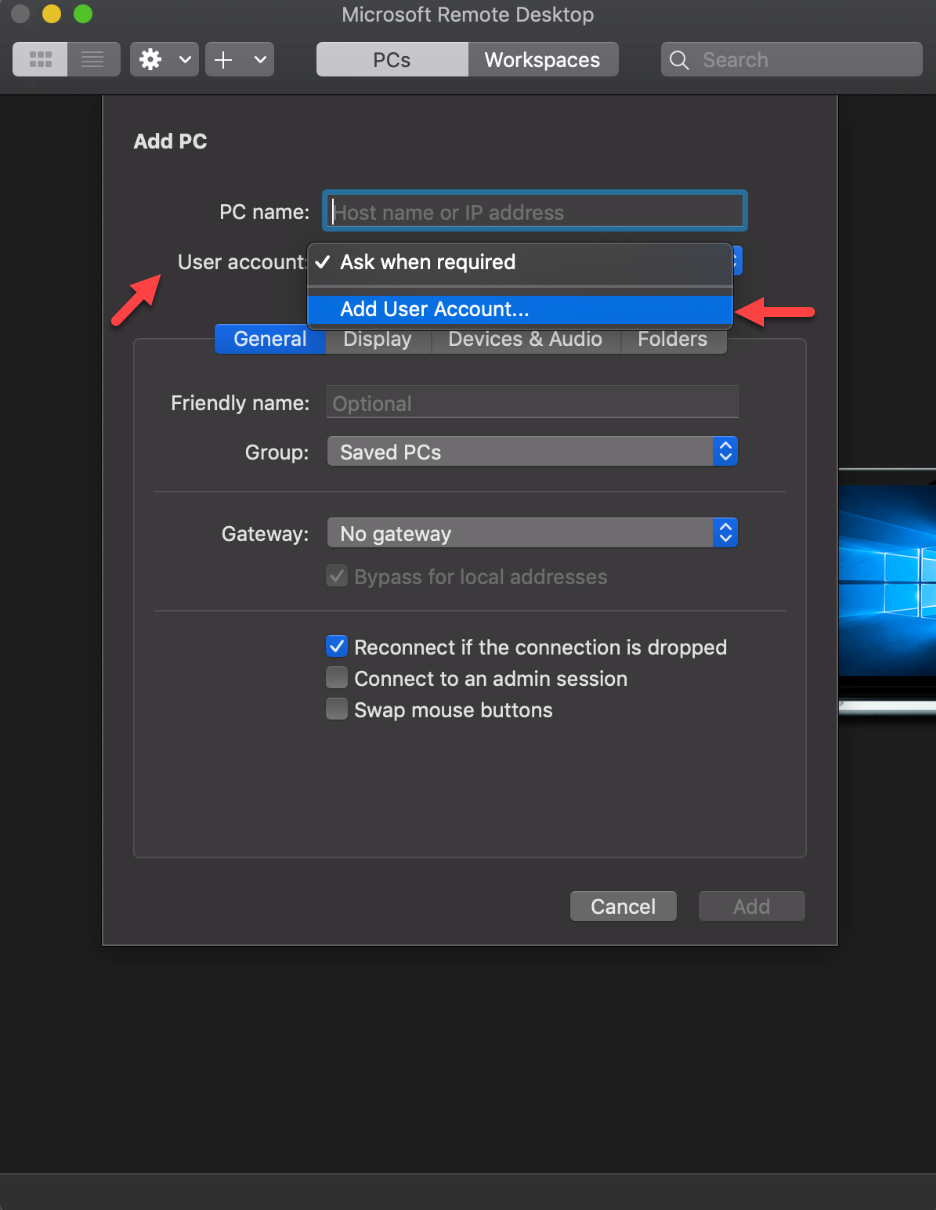Open the Display tab

pyautogui.click(x=377, y=339)
